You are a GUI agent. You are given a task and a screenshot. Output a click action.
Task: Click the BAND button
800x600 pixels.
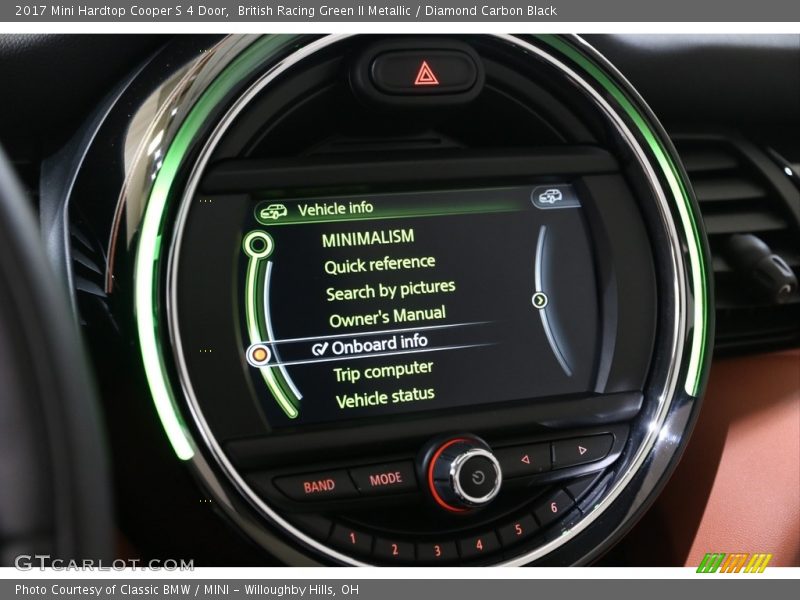pos(319,486)
